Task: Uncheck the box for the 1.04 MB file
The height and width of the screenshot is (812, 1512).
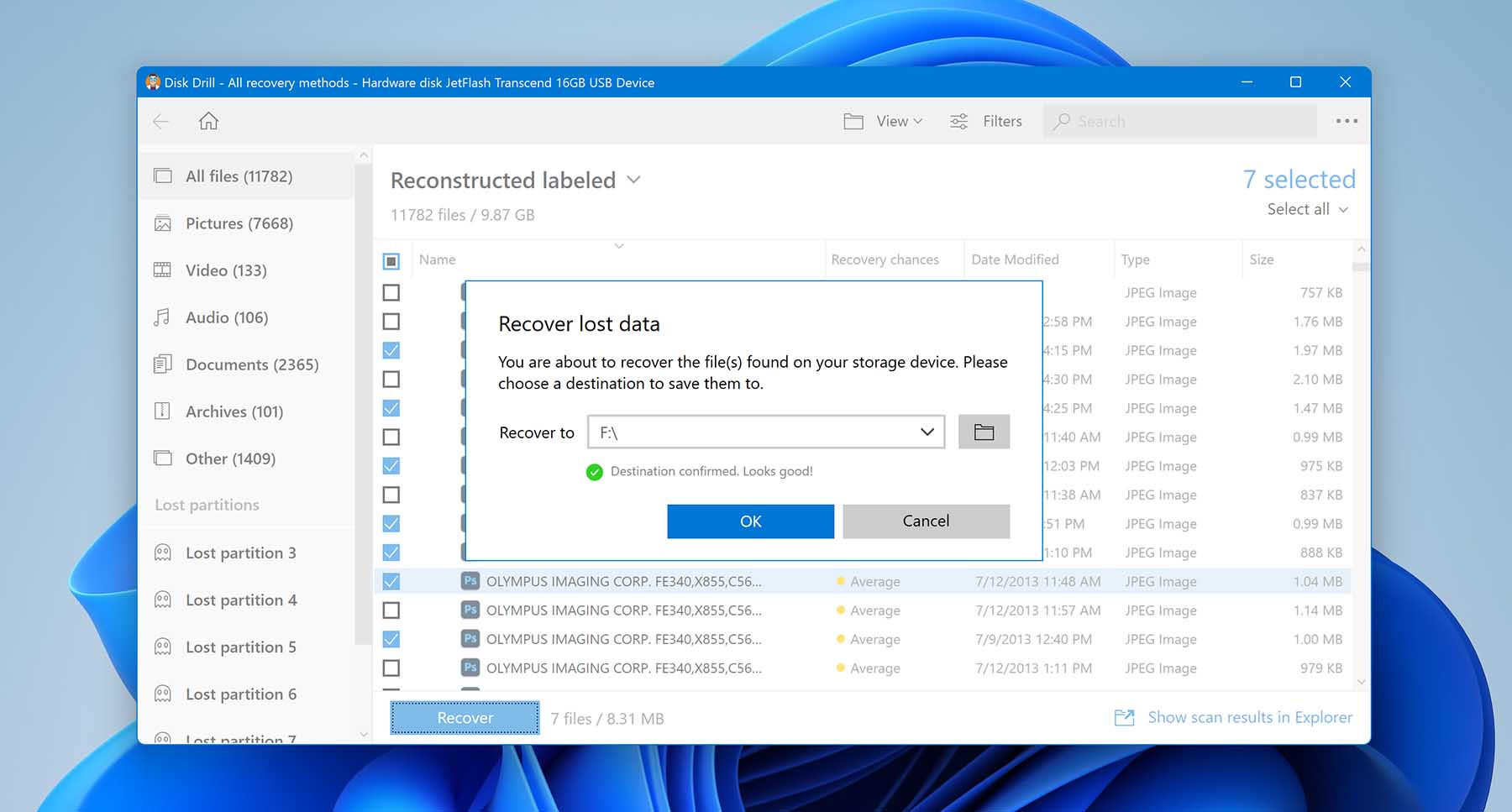Action: click(x=391, y=581)
